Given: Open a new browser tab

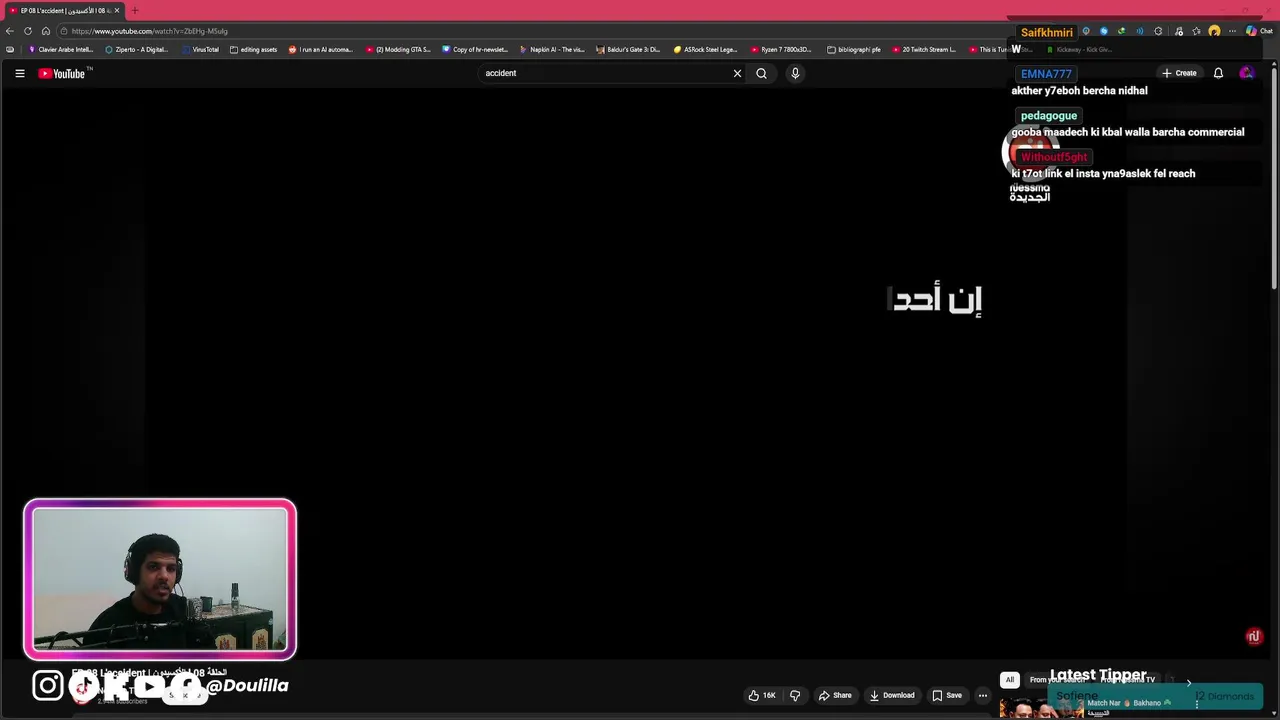Looking at the screenshot, I should (x=135, y=10).
